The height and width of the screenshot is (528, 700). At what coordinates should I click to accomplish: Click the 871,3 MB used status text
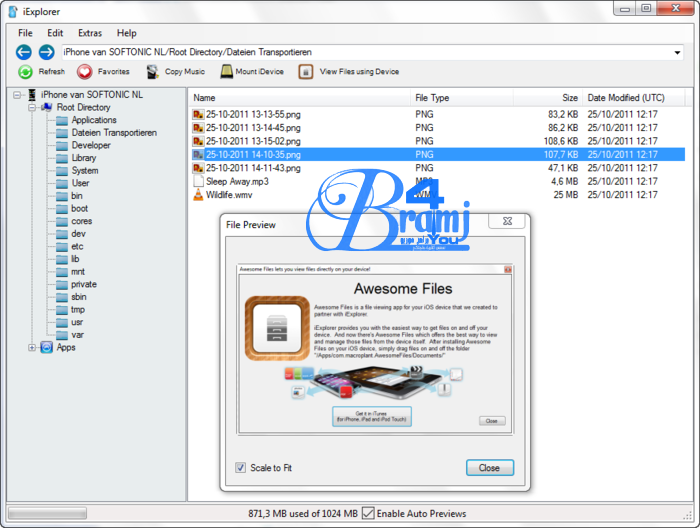coord(303,514)
